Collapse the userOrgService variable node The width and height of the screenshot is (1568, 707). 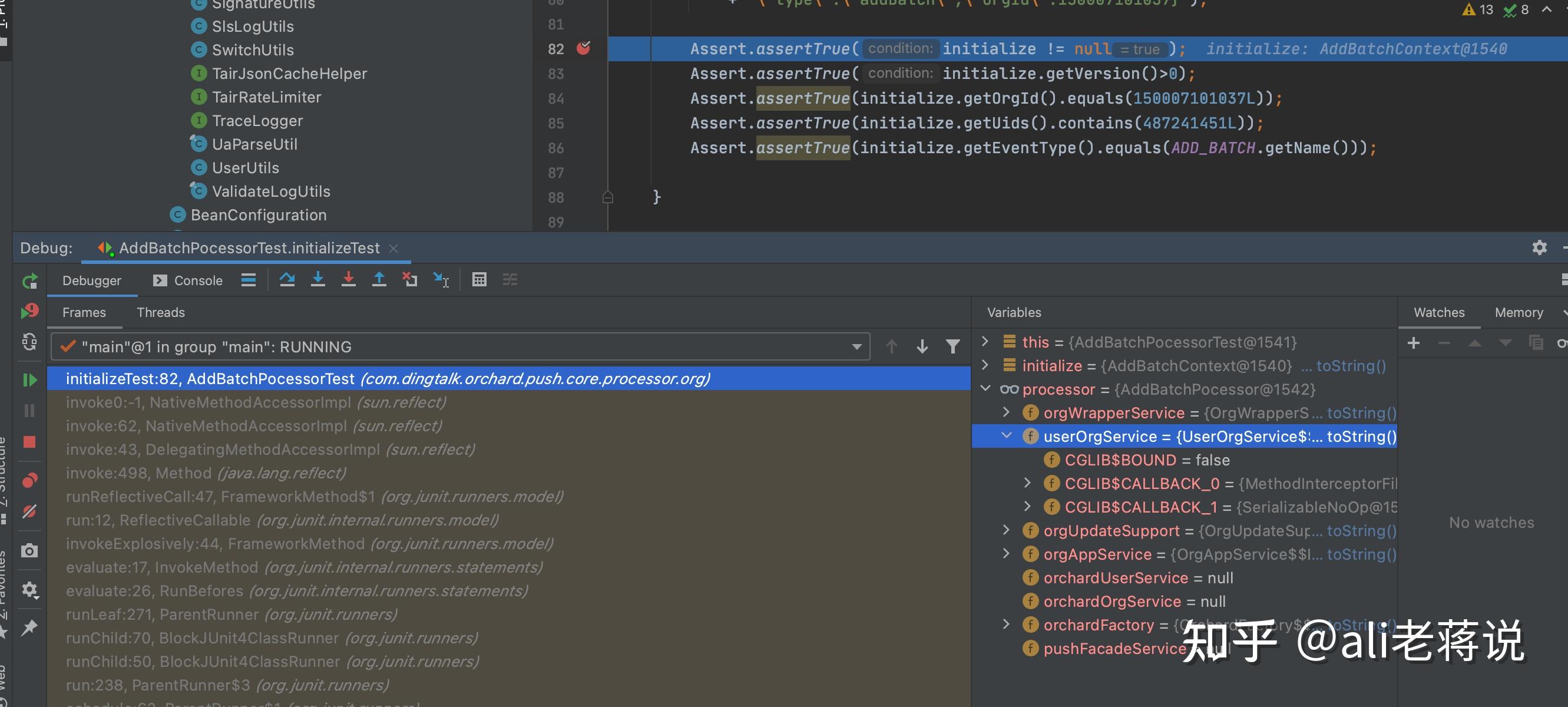point(1006,435)
